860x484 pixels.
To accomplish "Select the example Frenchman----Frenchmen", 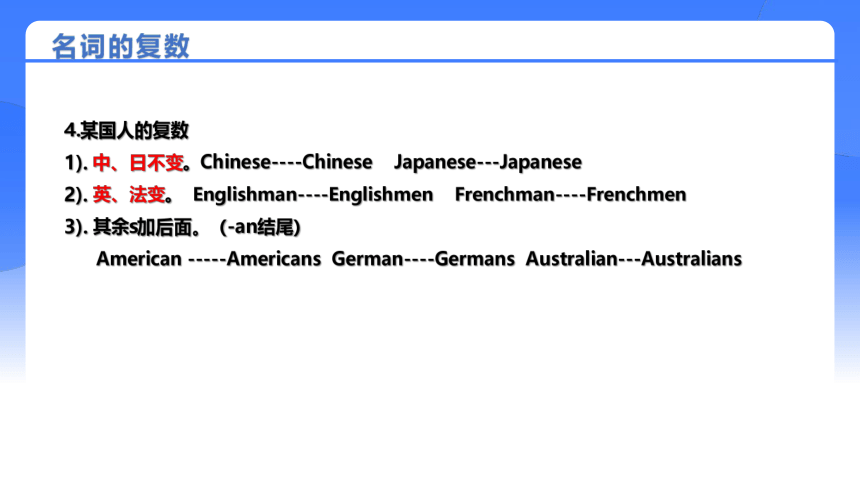I will [570, 194].
